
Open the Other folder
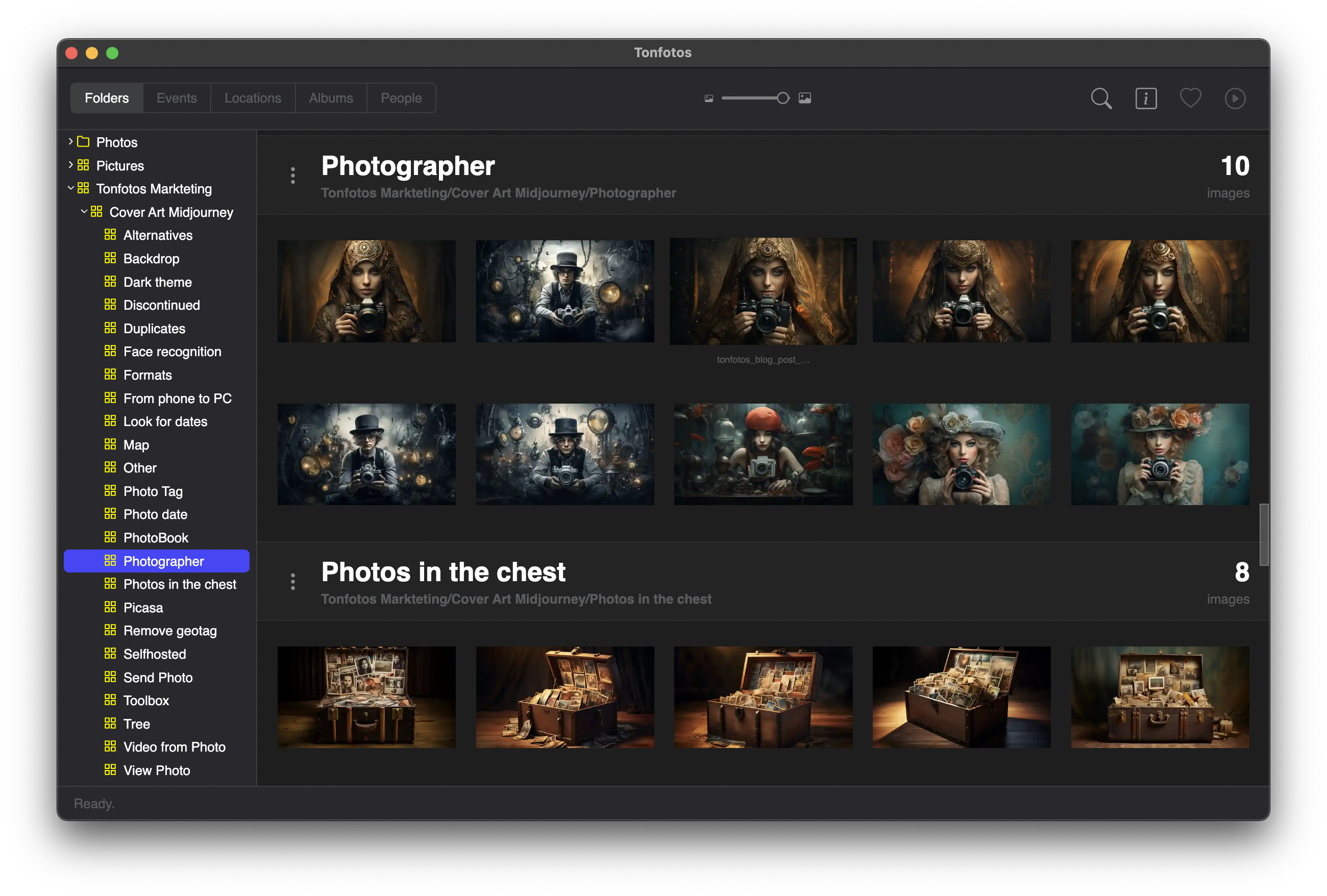[x=157, y=468]
